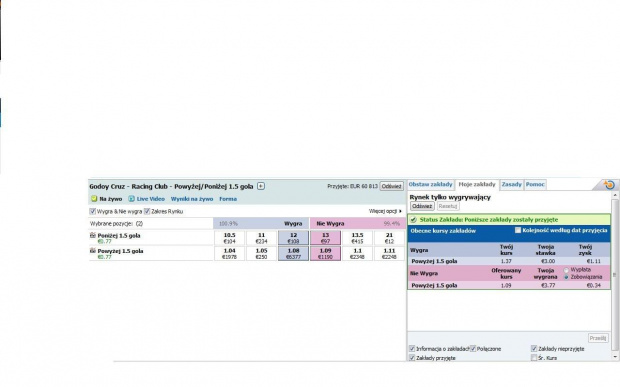
Task: Enable Kolejność według dat przyjęcia checkbox
Action: pos(518,230)
